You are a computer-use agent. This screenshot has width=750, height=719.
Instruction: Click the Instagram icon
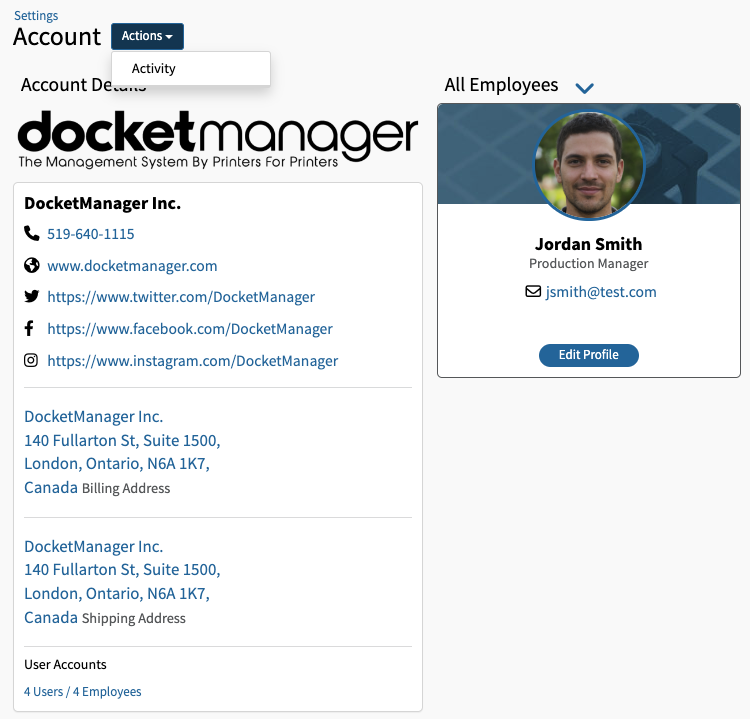point(31,360)
